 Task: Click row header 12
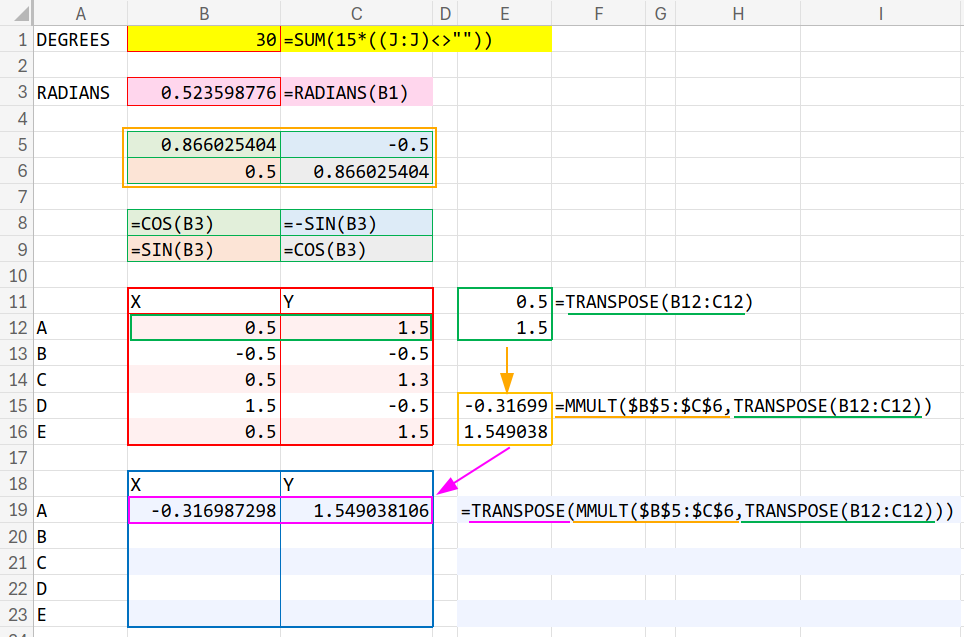[15, 327]
